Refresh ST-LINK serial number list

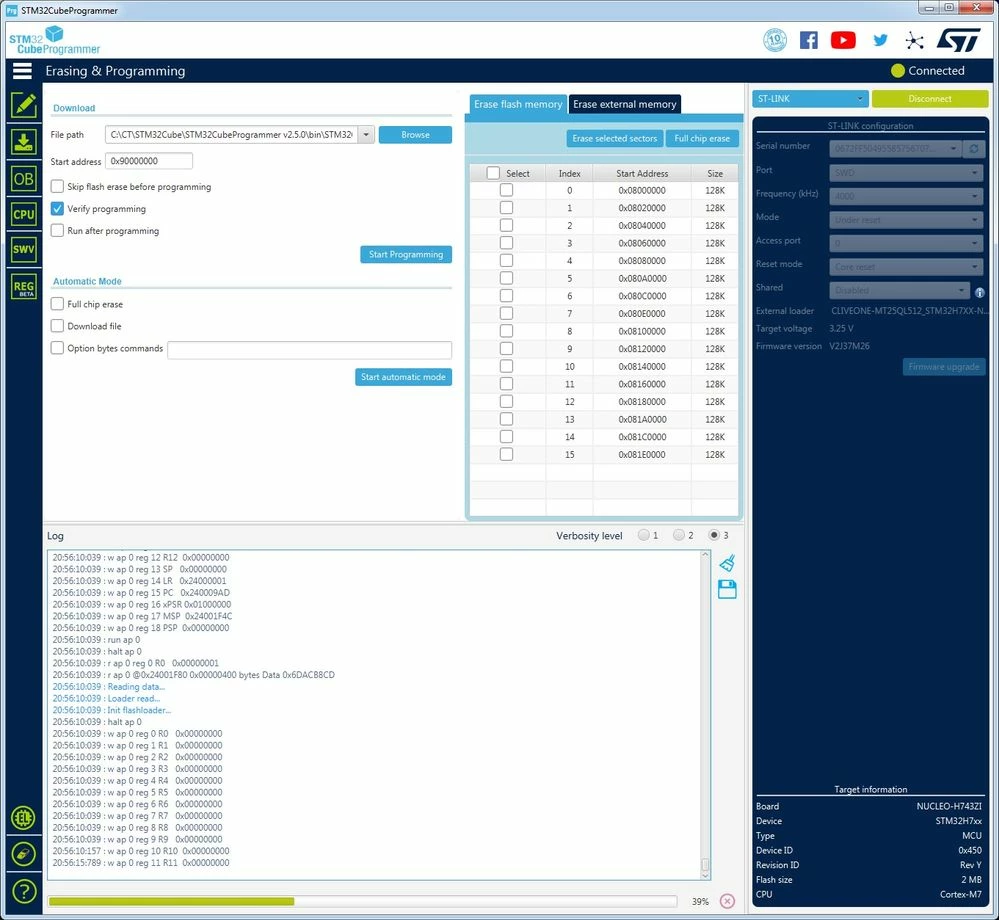(974, 148)
